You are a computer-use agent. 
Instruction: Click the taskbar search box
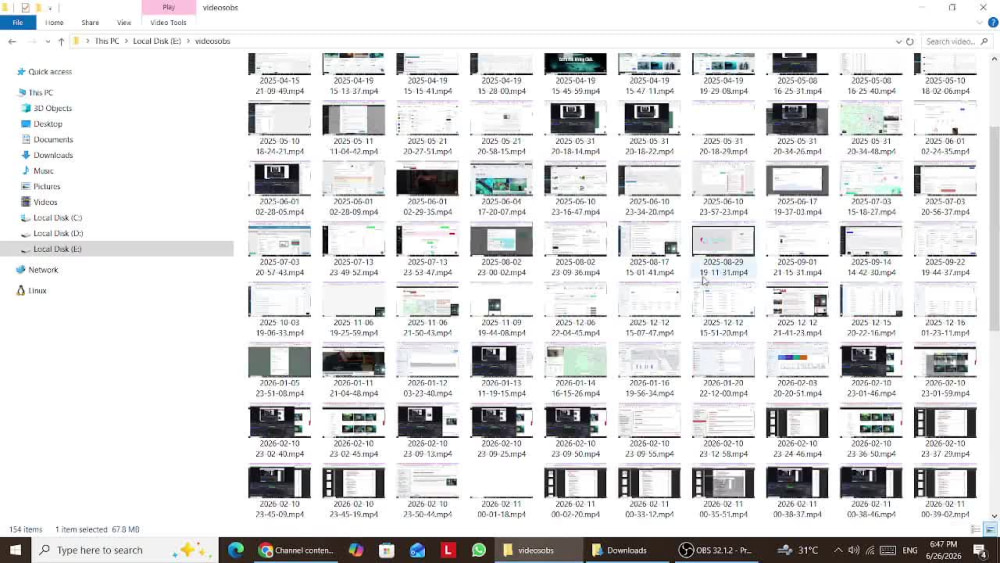click(x=124, y=550)
